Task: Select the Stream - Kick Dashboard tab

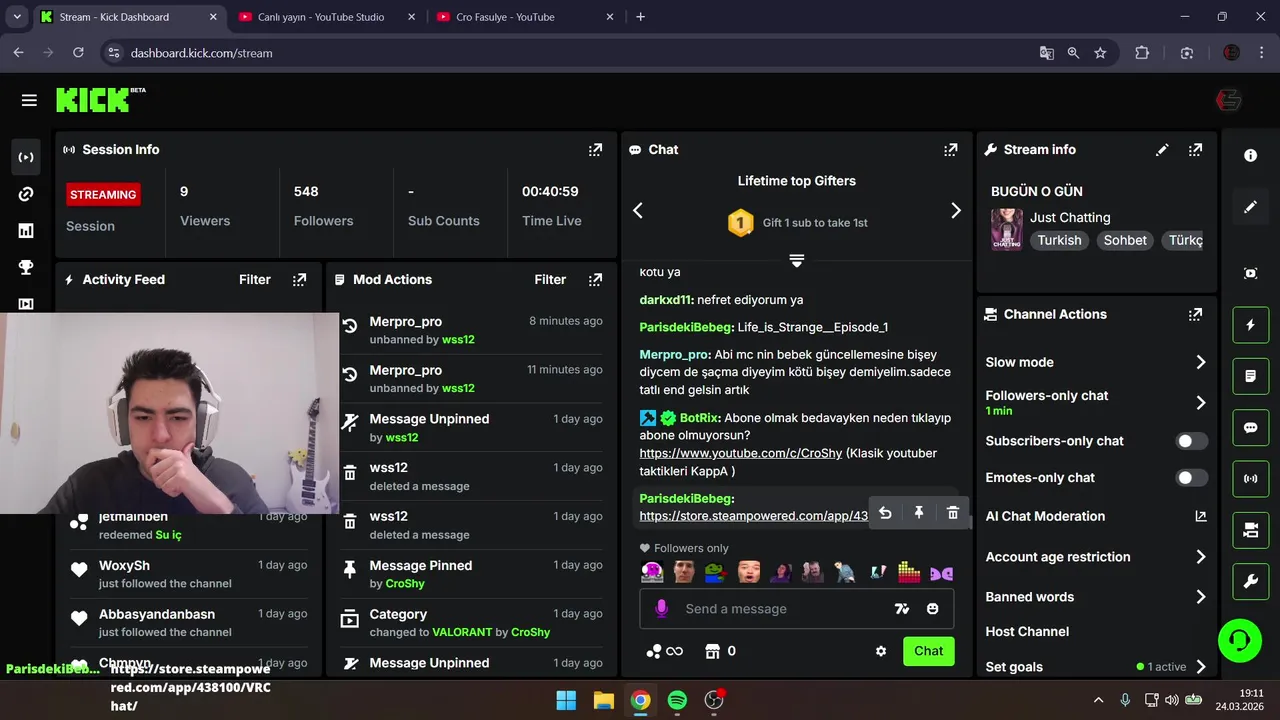Action: coord(130,17)
